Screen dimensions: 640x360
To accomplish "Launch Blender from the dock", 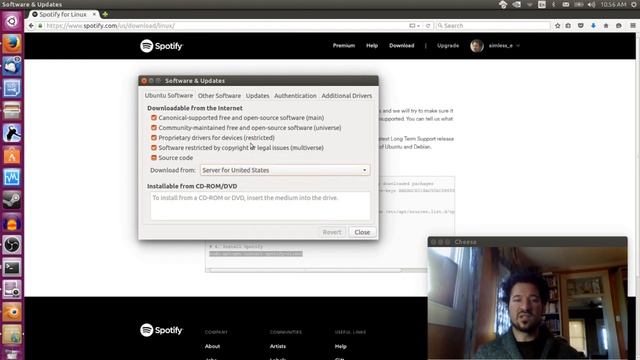I will coord(11,312).
